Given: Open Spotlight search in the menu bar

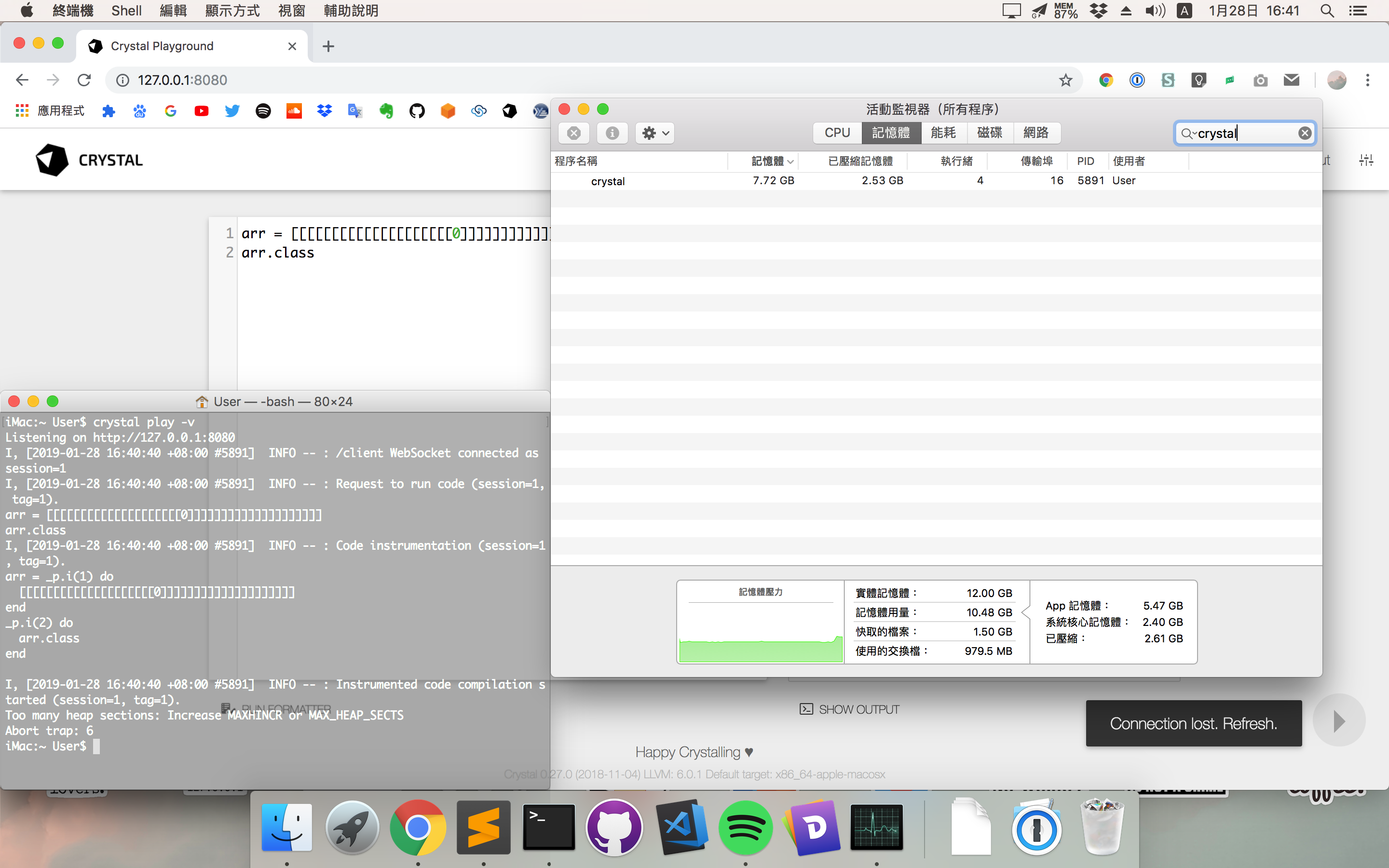Looking at the screenshot, I should (1327, 10).
